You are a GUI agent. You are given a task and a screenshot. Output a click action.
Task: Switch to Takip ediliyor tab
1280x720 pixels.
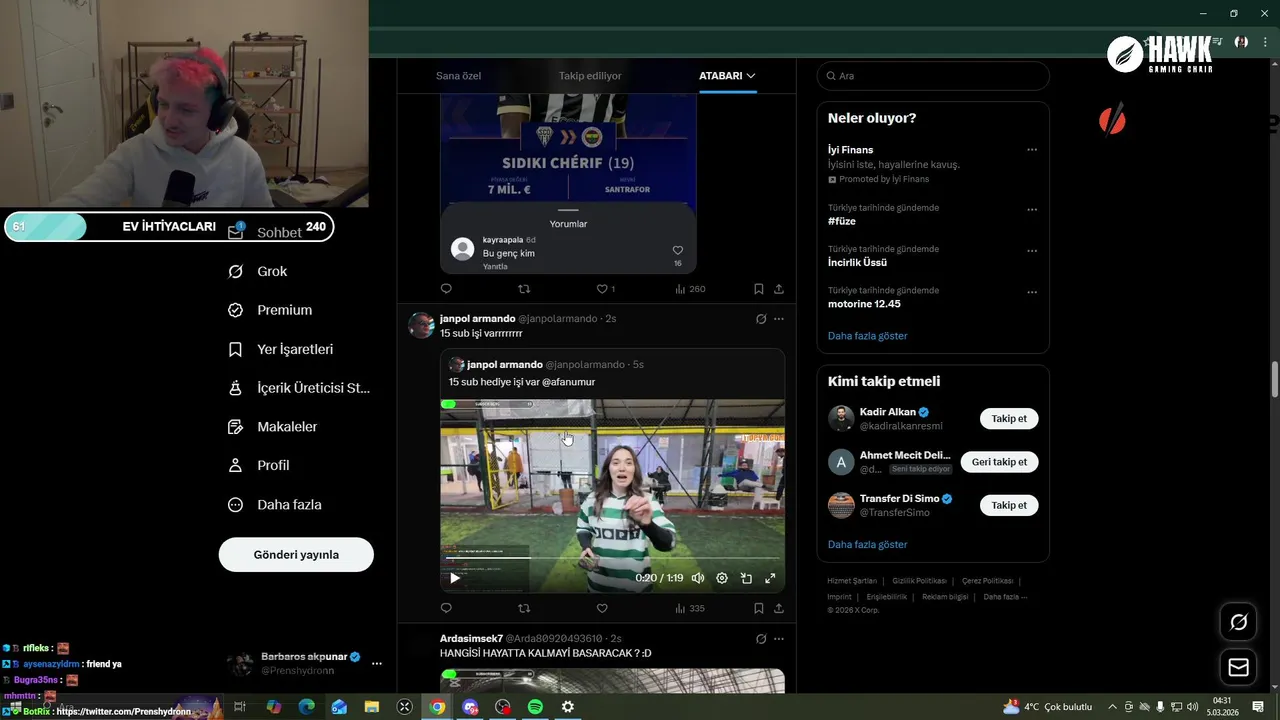coord(590,76)
